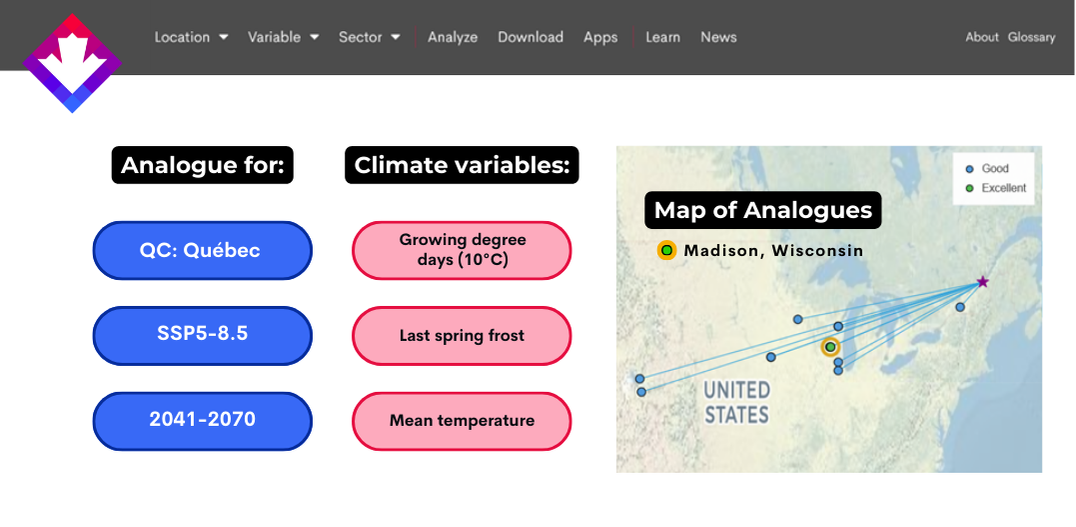Image resolution: width=1076 pixels, height=527 pixels.
Task: Select the westernmost blue analogue marker
Action: [640, 379]
